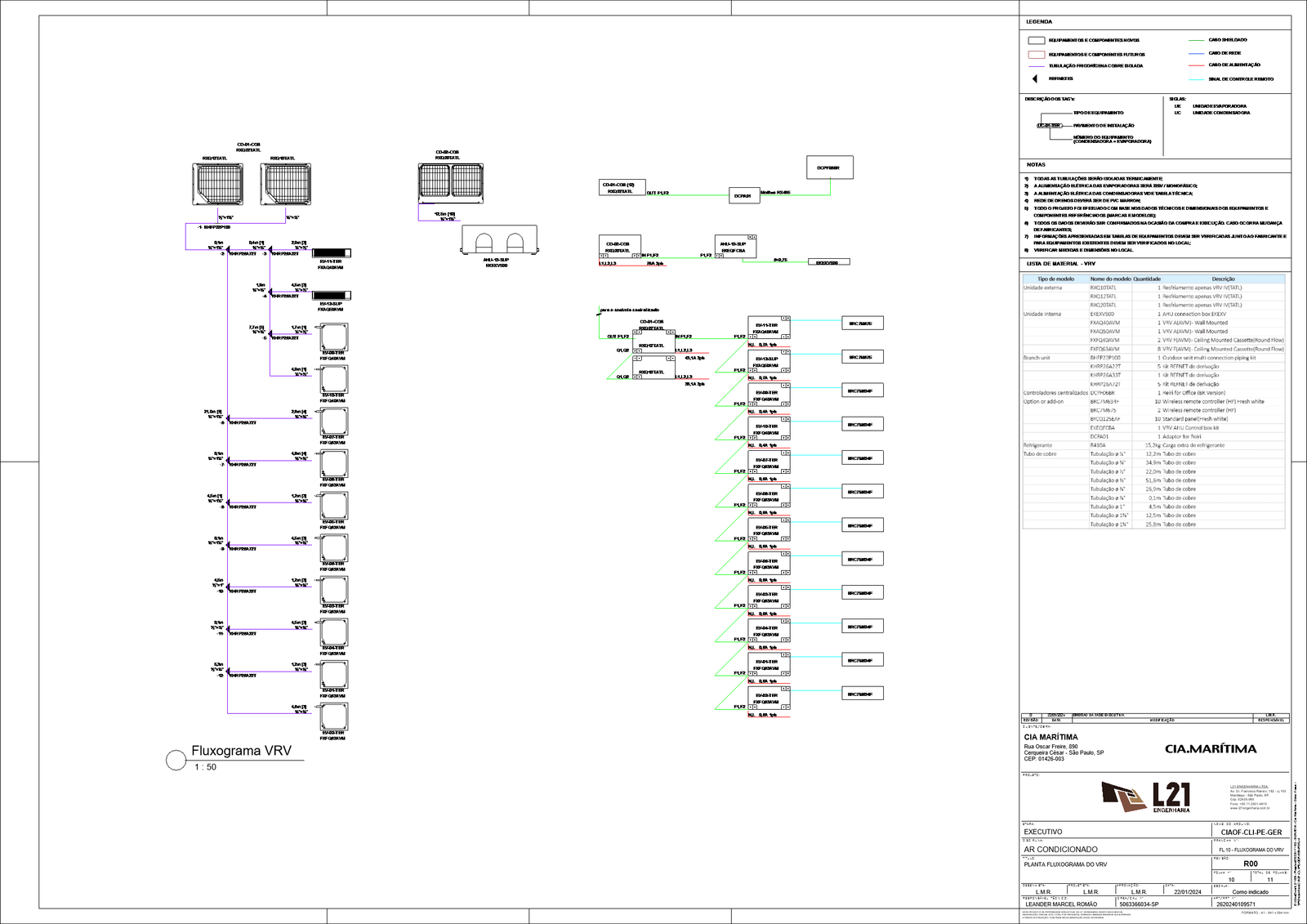Click the PLANTA FLUXOGRAMA DO VRV title
The height and width of the screenshot is (924, 1307).
pyautogui.click(x=1065, y=864)
